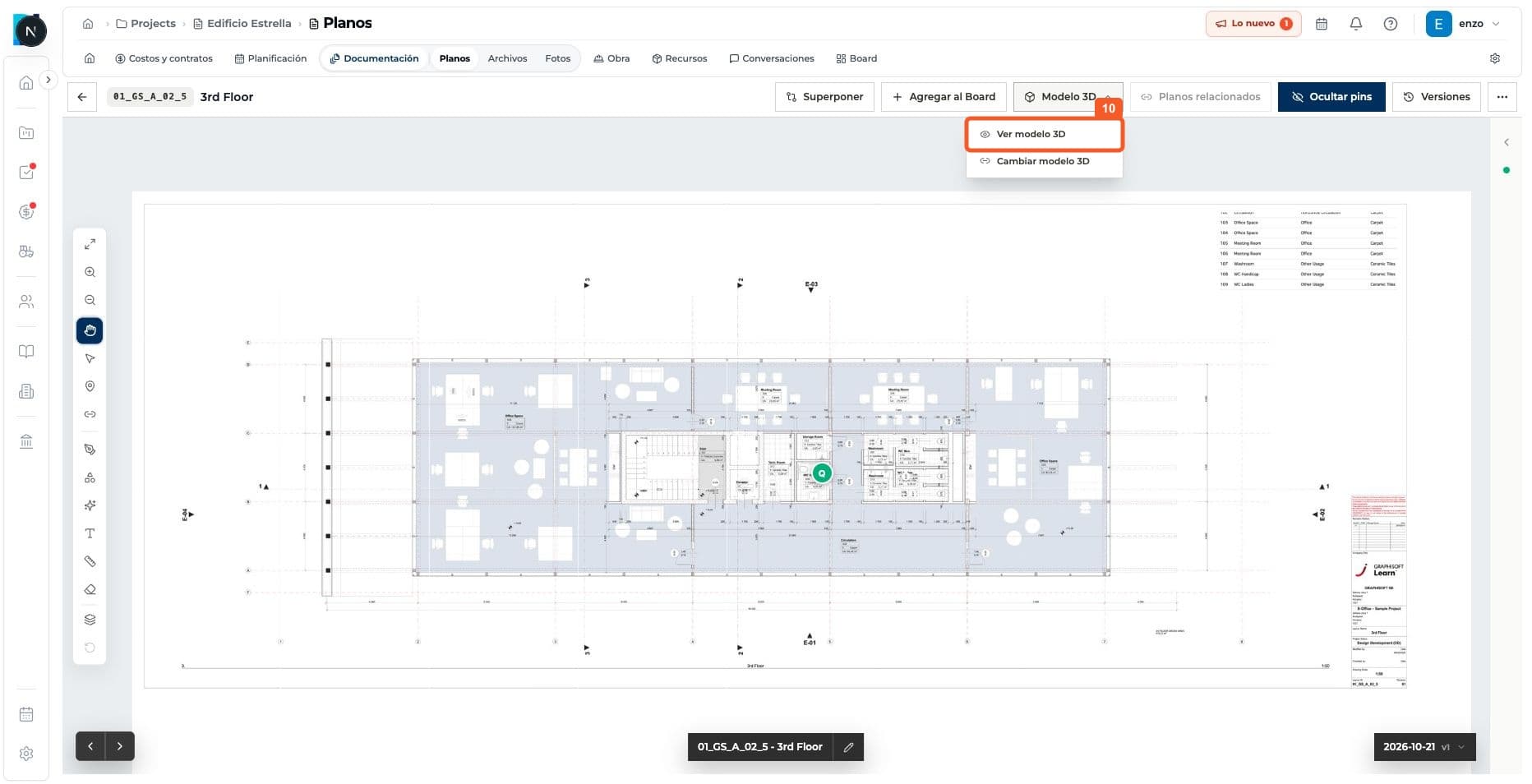Image resolution: width=1532 pixels, height=784 pixels.
Task: Select the eraser tool
Action: tap(90, 589)
